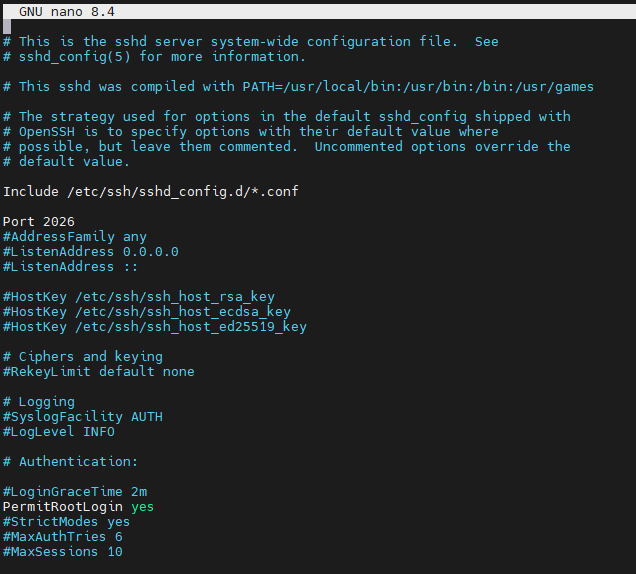Click the '# Ciphers and keying' comment
This screenshot has width=636, height=574.
pos(83,357)
